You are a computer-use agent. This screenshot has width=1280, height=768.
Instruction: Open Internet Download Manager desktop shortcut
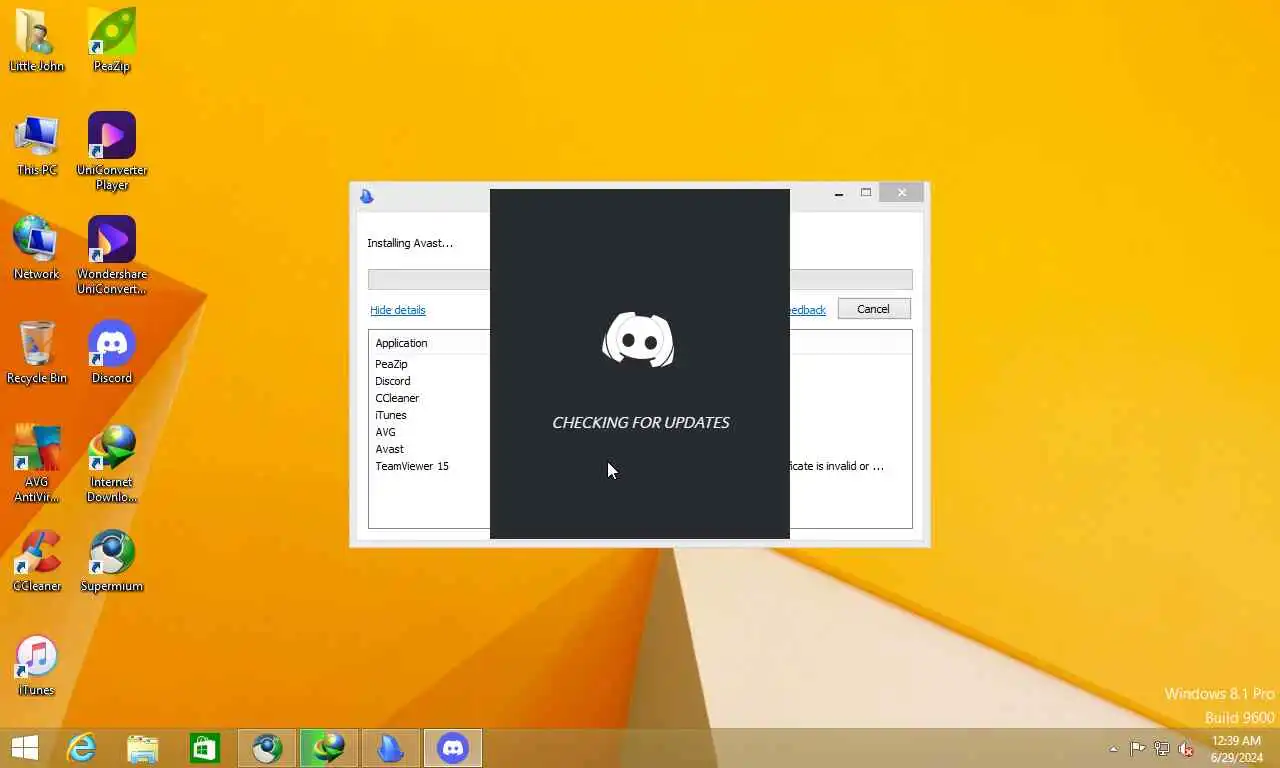[x=112, y=462]
